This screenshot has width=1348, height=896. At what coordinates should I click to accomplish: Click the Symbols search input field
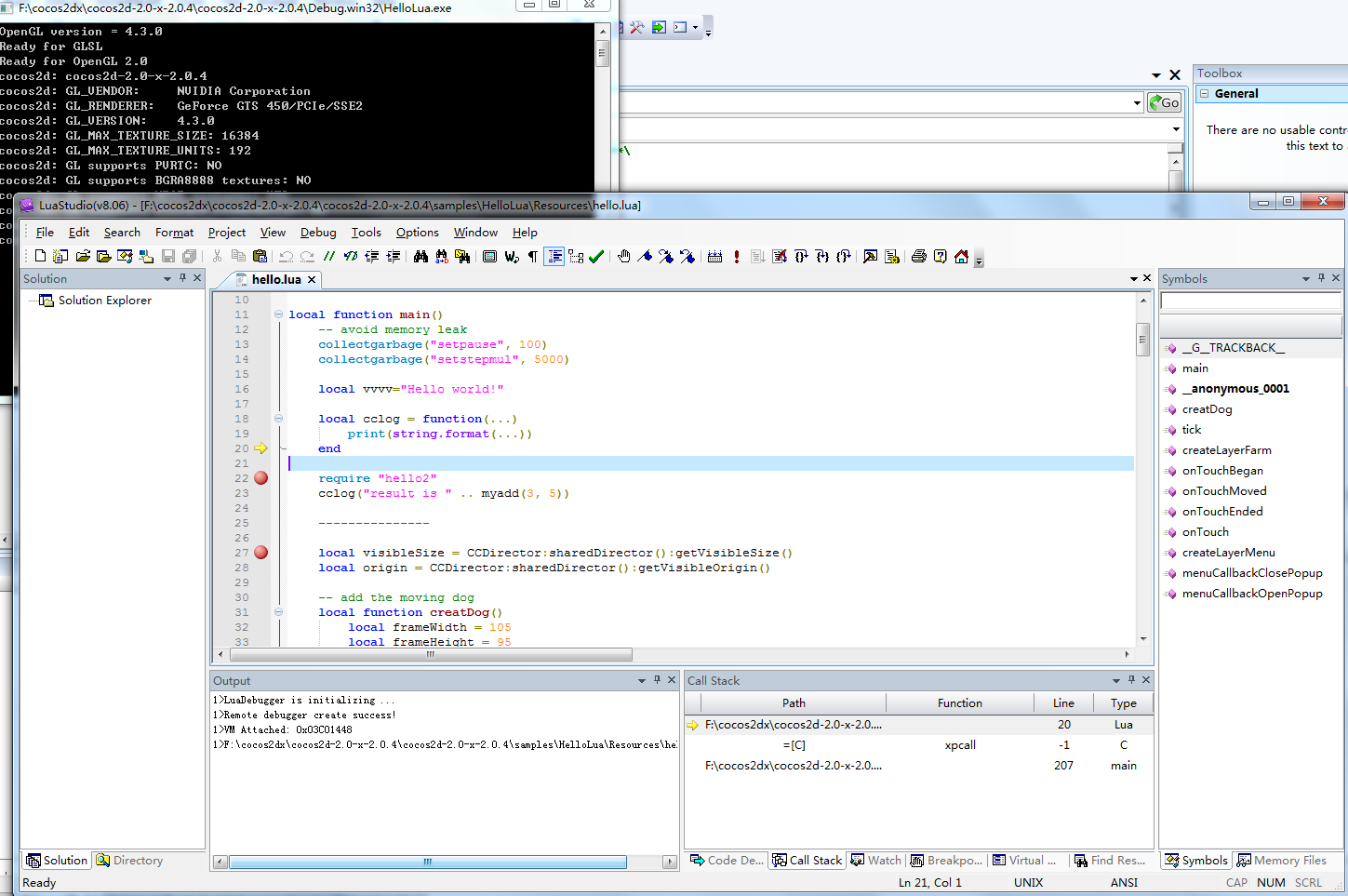1250,301
